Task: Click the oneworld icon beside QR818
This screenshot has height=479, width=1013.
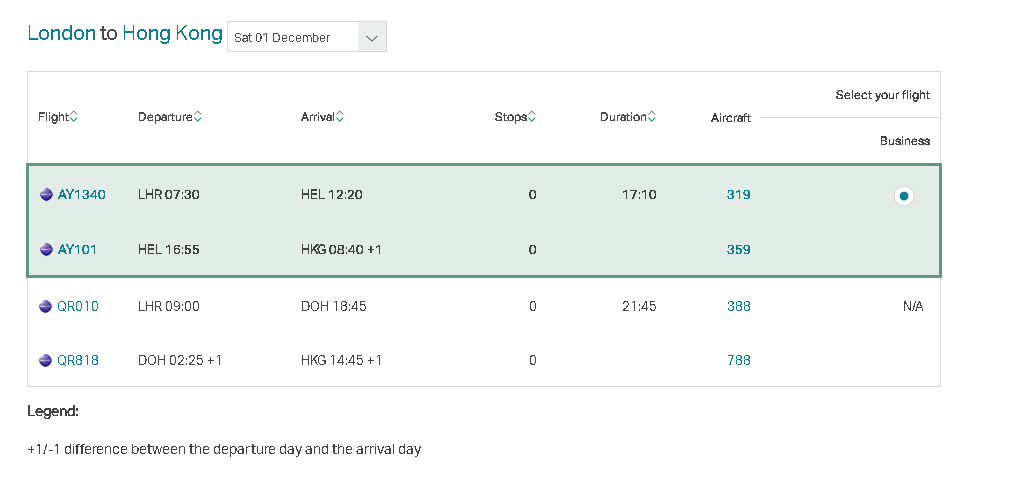Action: pyautogui.click(x=46, y=361)
